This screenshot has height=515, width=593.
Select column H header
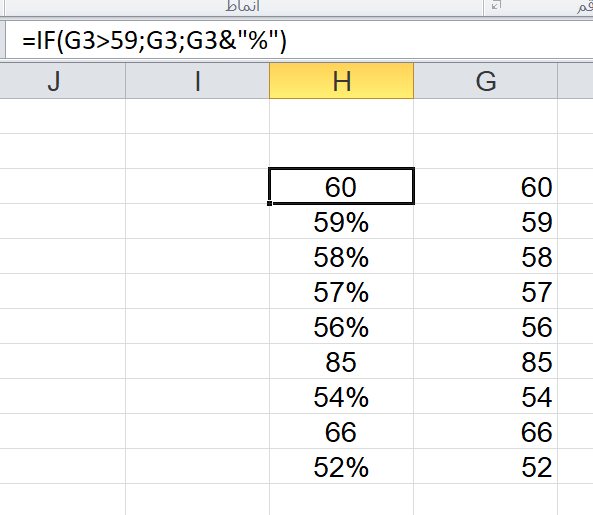342,81
